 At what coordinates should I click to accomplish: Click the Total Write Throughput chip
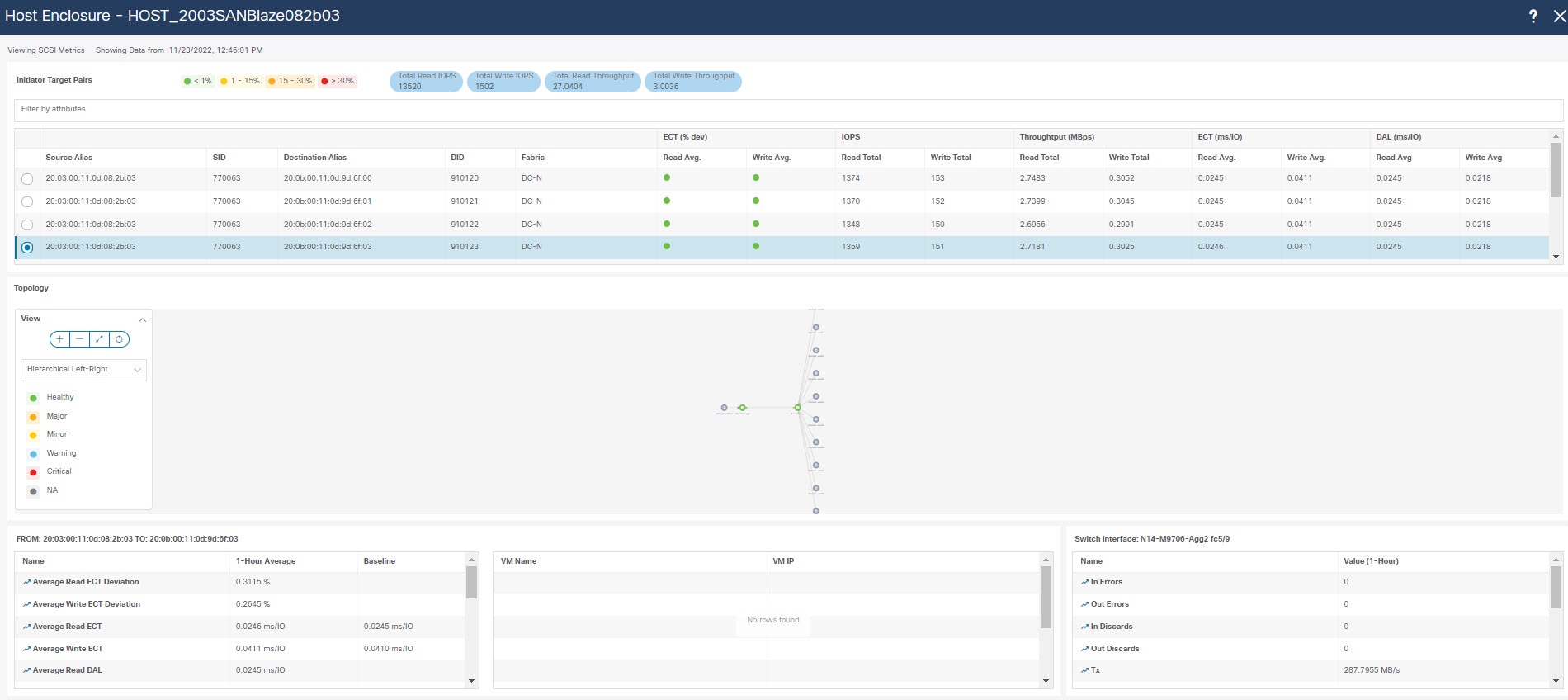click(x=693, y=81)
